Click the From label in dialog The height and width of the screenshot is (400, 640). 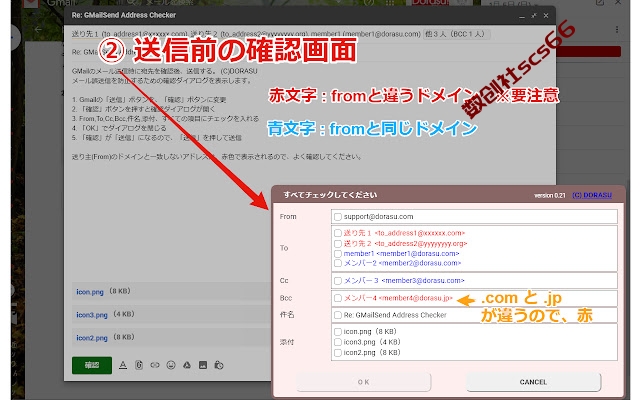288,217
